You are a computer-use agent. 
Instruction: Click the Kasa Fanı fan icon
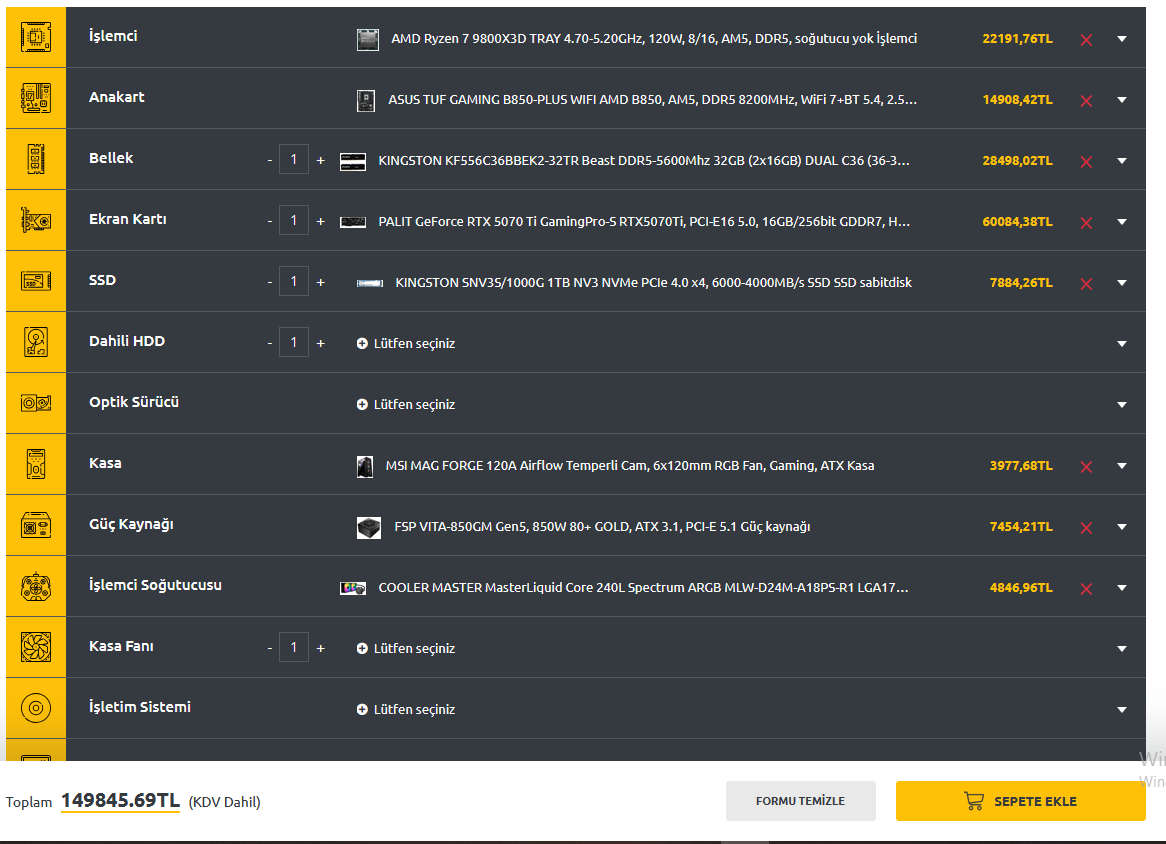pyautogui.click(x=36, y=647)
